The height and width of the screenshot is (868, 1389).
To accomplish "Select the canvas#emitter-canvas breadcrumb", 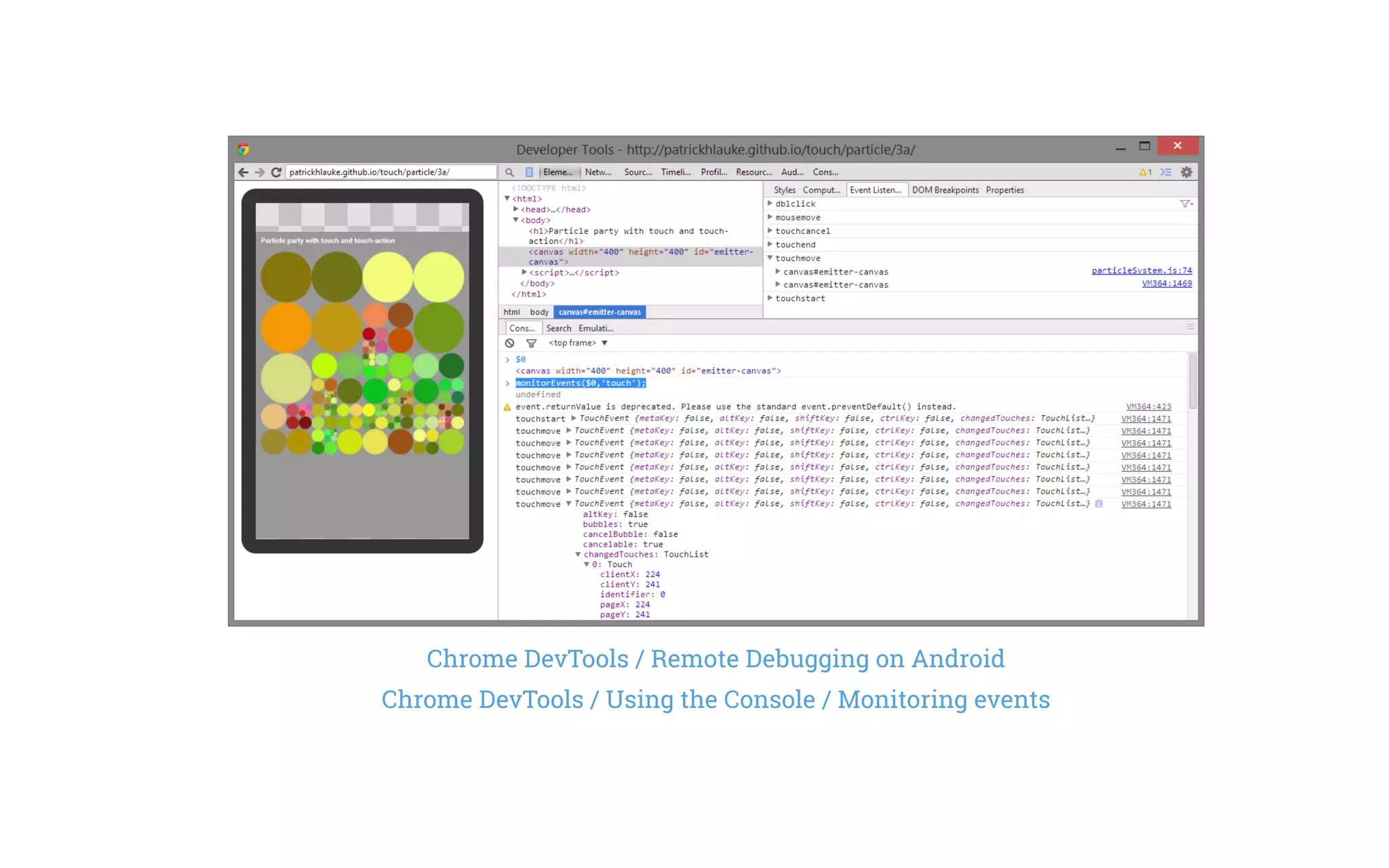I will pos(600,312).
